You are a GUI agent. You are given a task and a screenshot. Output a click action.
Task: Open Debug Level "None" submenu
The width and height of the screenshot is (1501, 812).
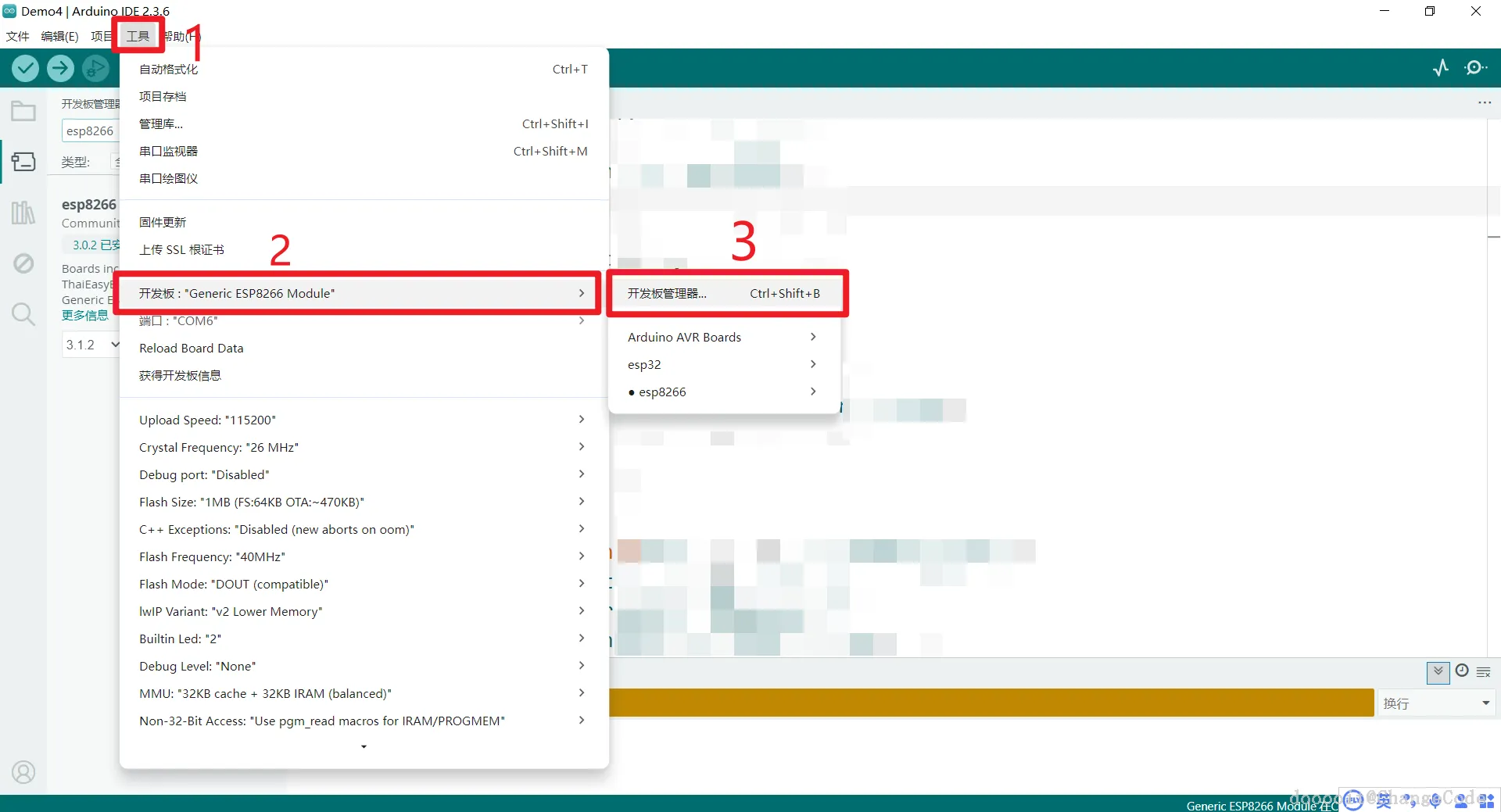pos(364,667)
